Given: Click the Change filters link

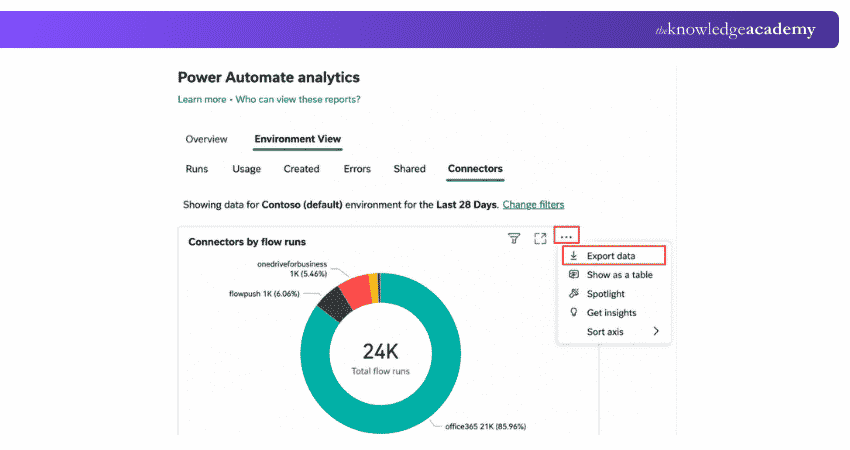Looking at the screenshot, I should tap(533, 204).
